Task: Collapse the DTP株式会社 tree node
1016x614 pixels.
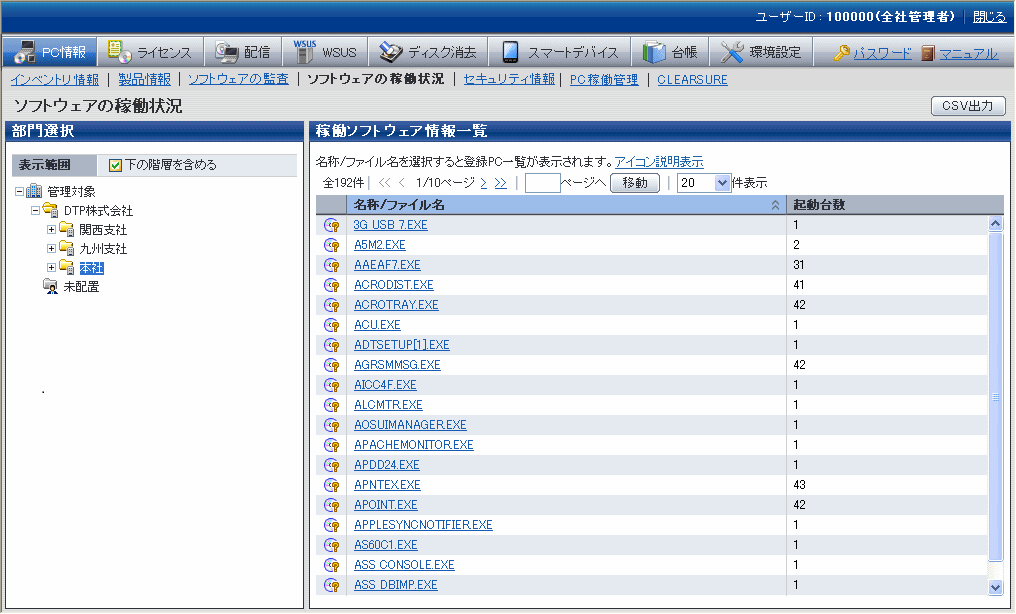Action: tap(36, 211)
